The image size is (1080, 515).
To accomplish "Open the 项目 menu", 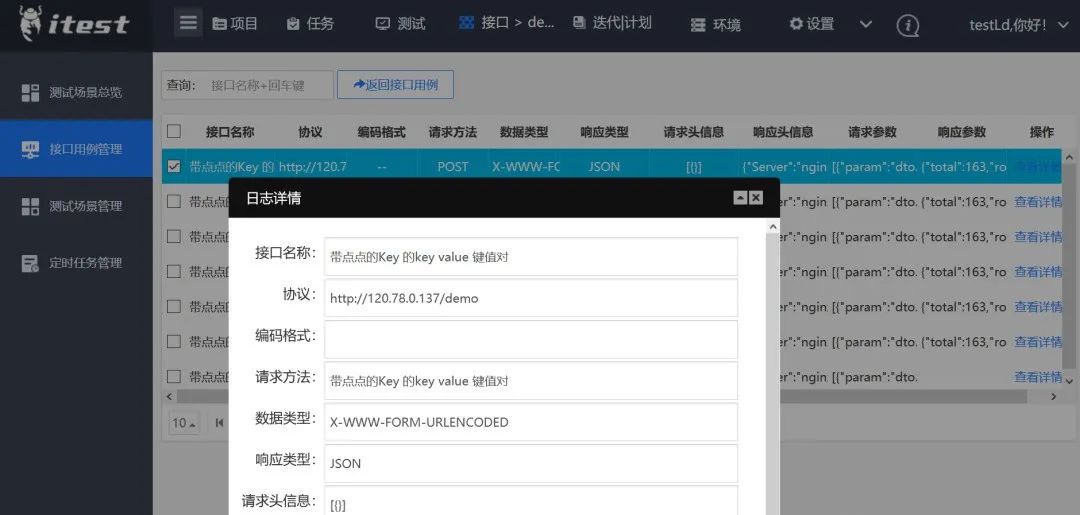I will tap(235, 23).
